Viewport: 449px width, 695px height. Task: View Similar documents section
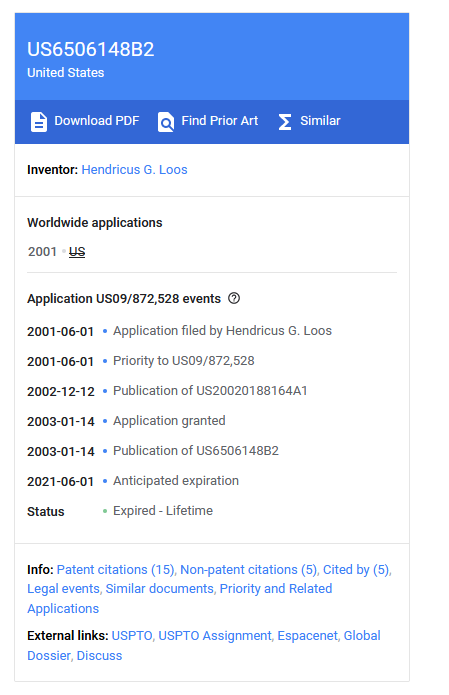tap(160, 589)
